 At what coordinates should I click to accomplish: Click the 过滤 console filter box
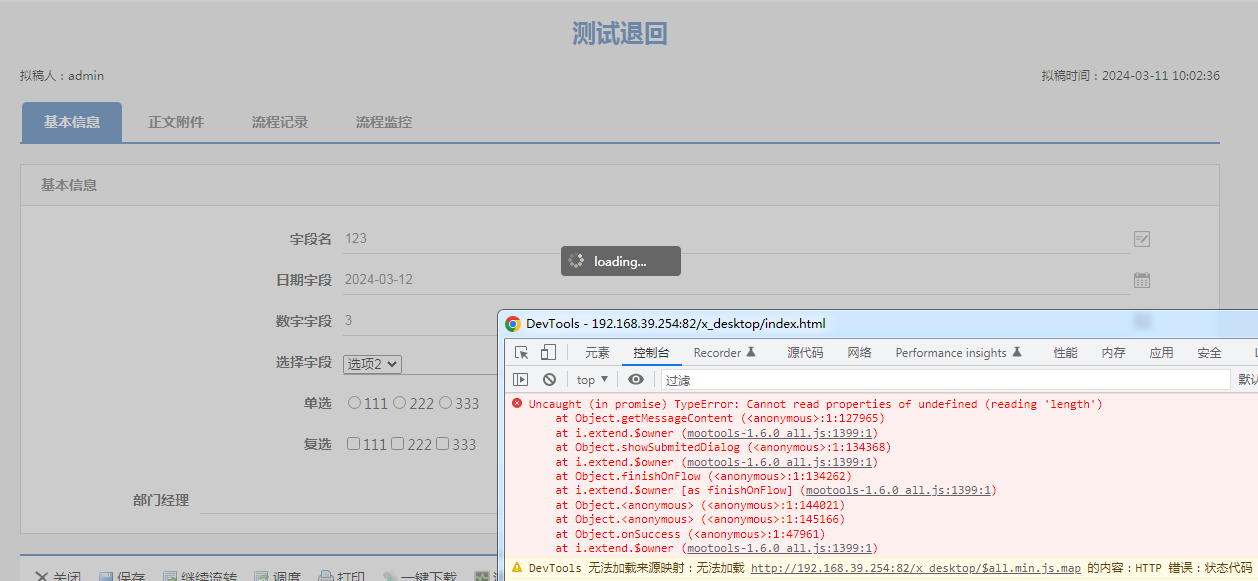point(945,380)
